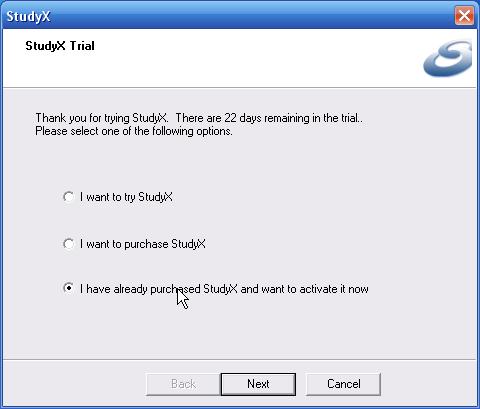Close the StudyX dialog with red X
480x409 pixels.
click(x=464, y=16)
